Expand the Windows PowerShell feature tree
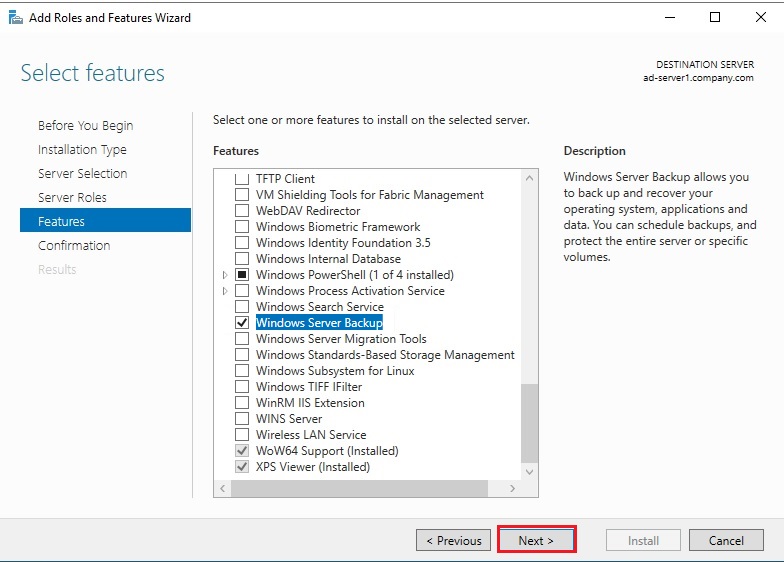 [225, 275]
